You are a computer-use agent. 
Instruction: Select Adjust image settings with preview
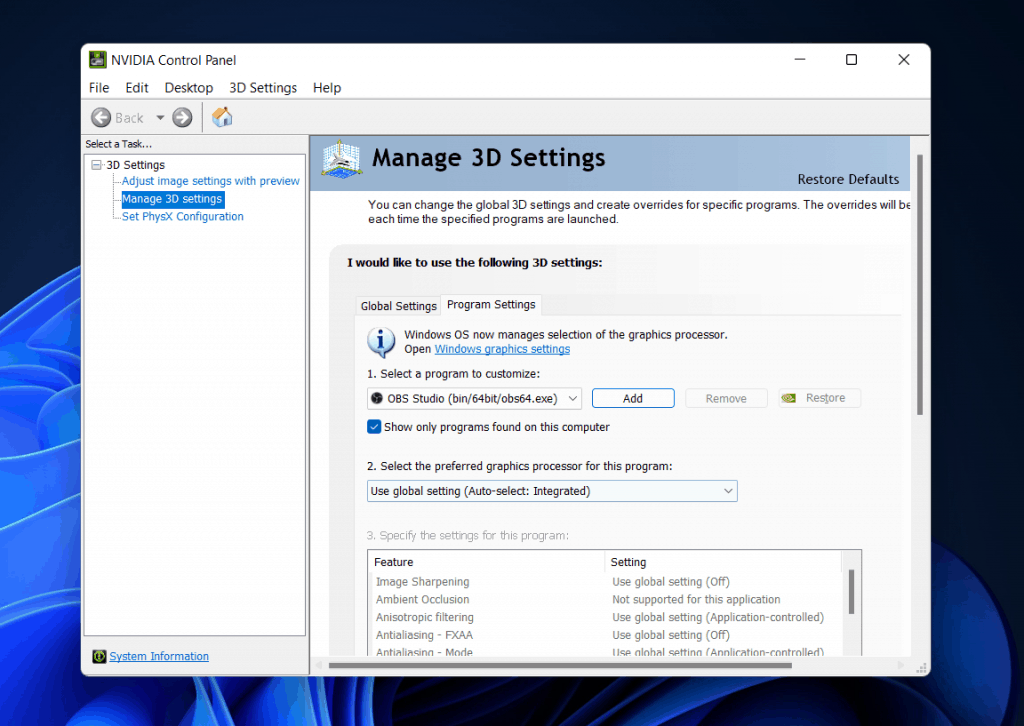tap(210, 181)
